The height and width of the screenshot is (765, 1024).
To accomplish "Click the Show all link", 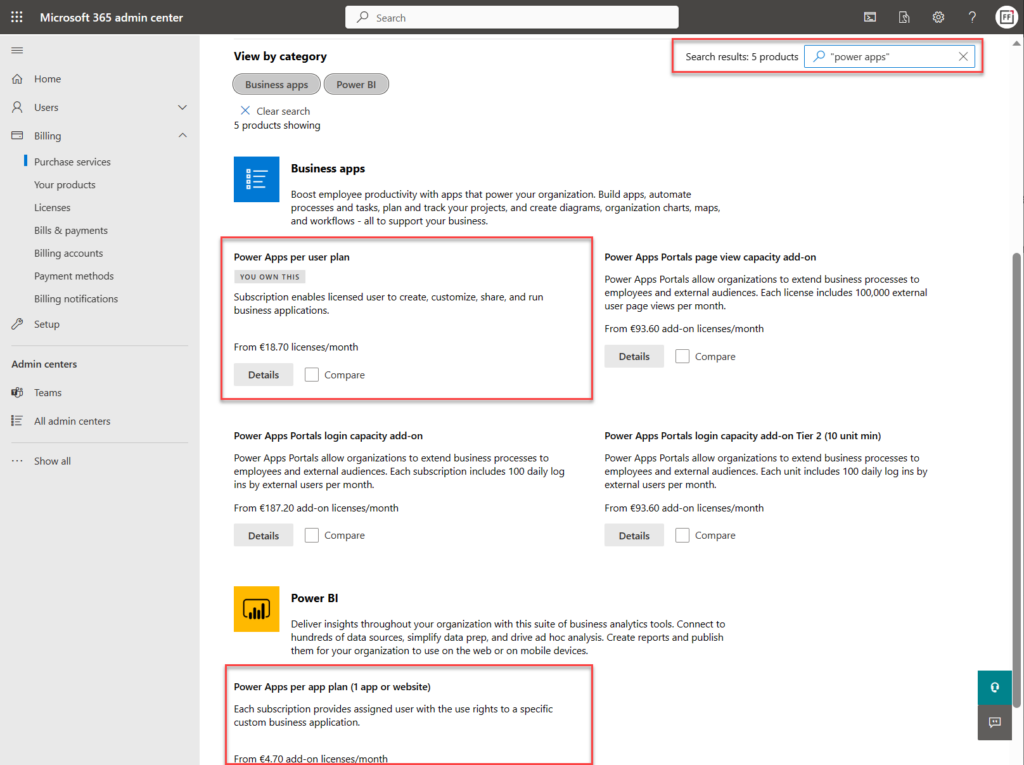I will coord(52,461).
